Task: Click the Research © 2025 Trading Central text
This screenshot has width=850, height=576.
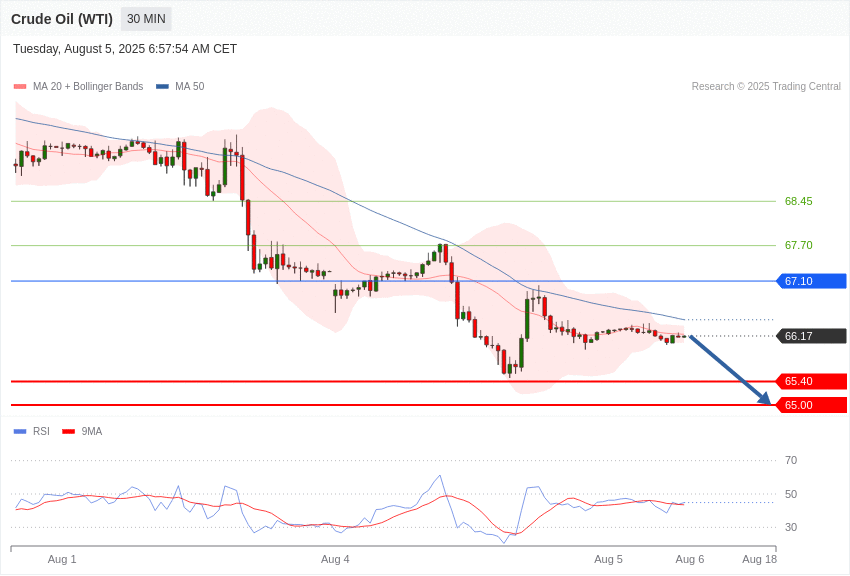Action: [x=766, y=86]
